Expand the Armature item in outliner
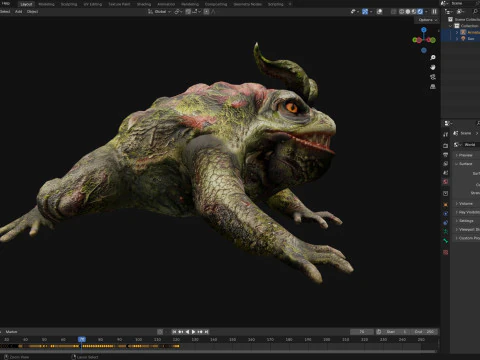Image resolution: width=480 pixels, height=360 pixels. [x=457, y=32]
